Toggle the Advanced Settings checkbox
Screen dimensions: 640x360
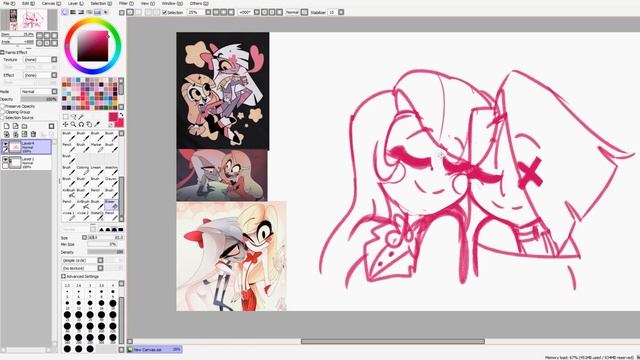pos(63,276)
